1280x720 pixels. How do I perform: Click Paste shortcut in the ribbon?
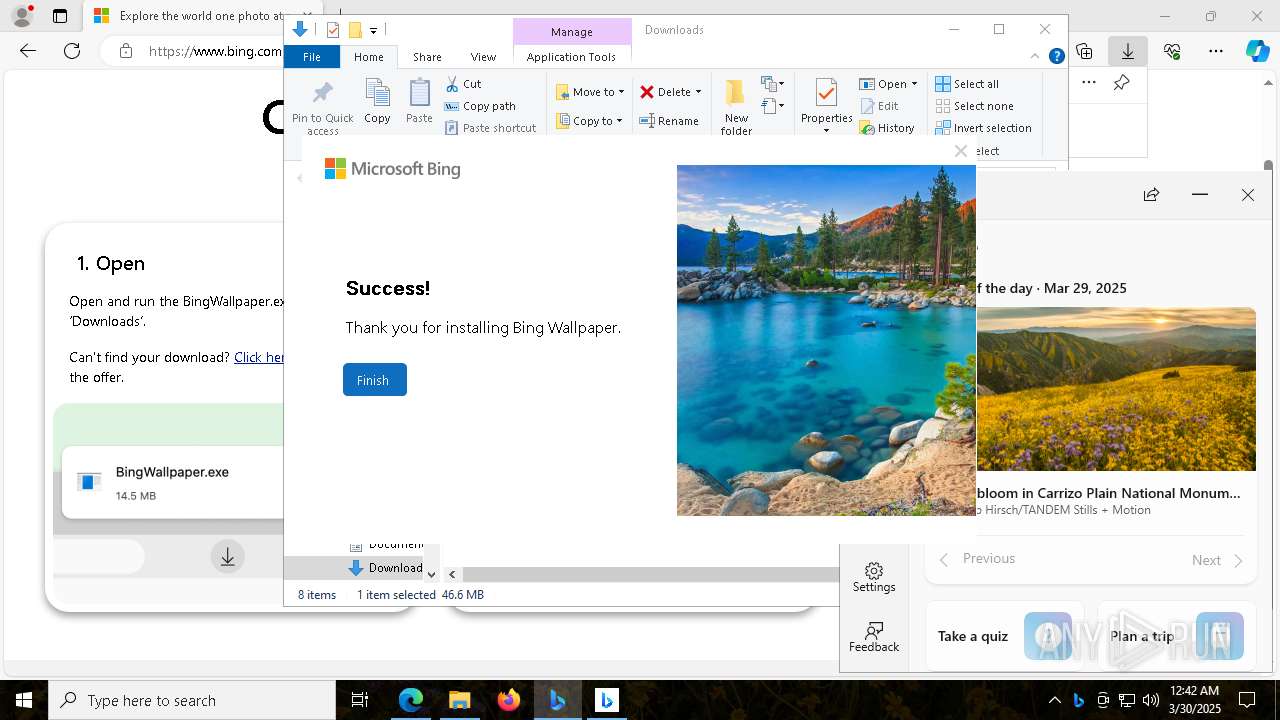[491, 128]
